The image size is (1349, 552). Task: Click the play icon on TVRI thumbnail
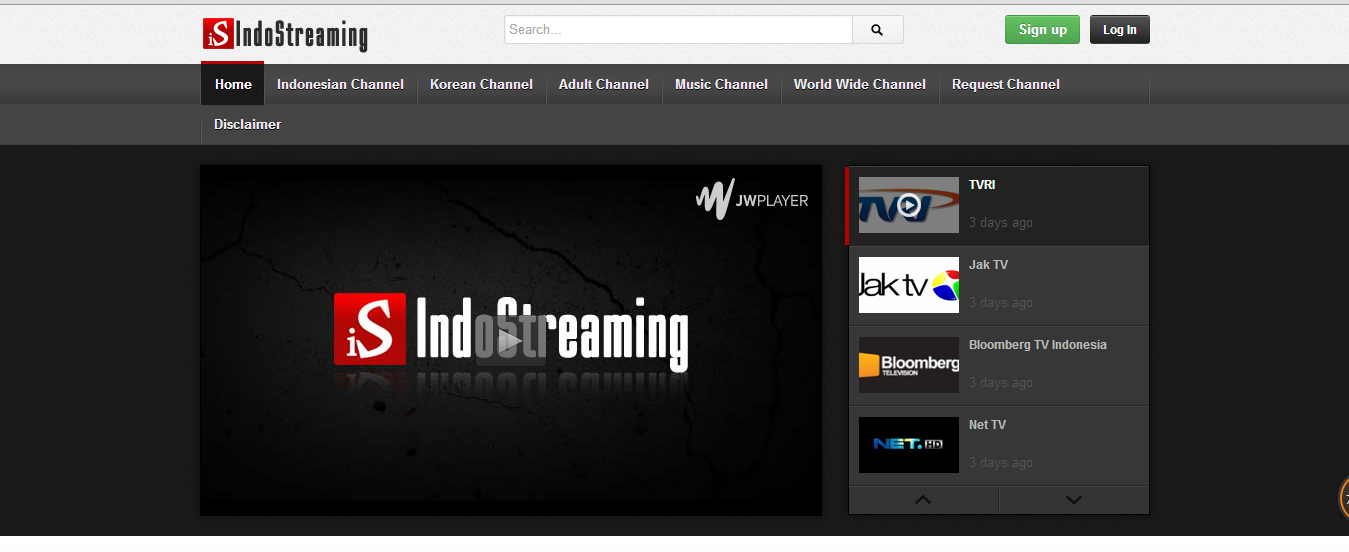(908, 205)
